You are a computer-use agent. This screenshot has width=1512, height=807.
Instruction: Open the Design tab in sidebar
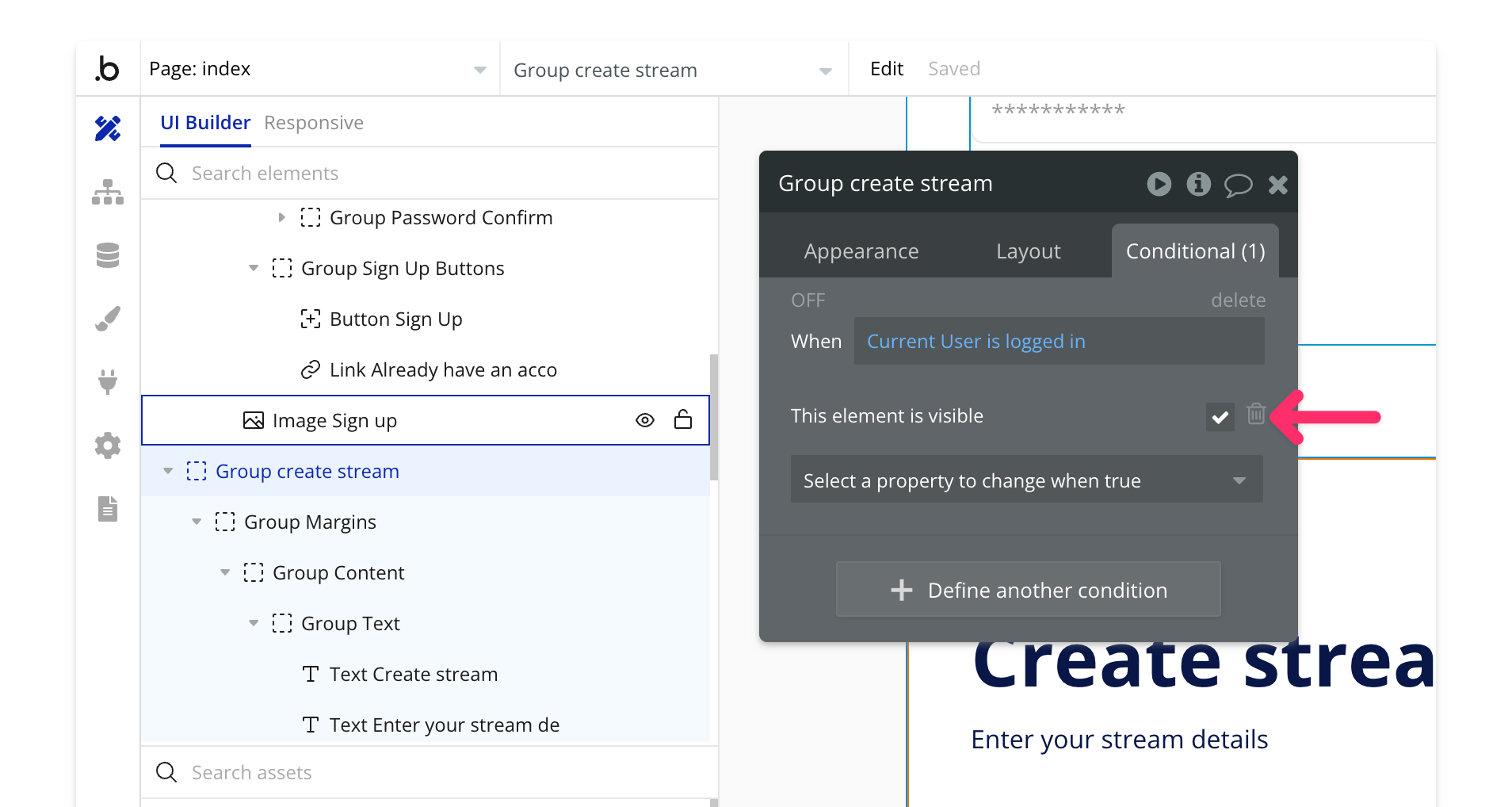pos(108,128)
